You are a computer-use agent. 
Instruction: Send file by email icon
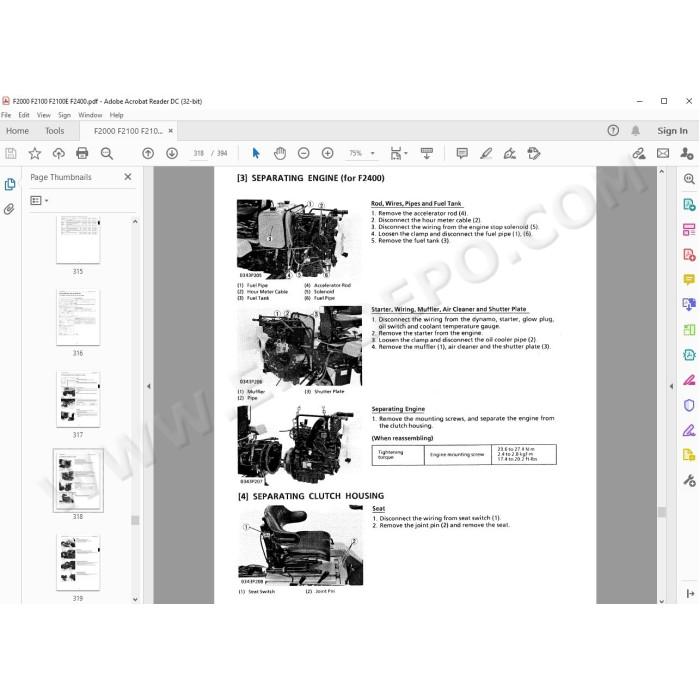[x=663, y=154]
